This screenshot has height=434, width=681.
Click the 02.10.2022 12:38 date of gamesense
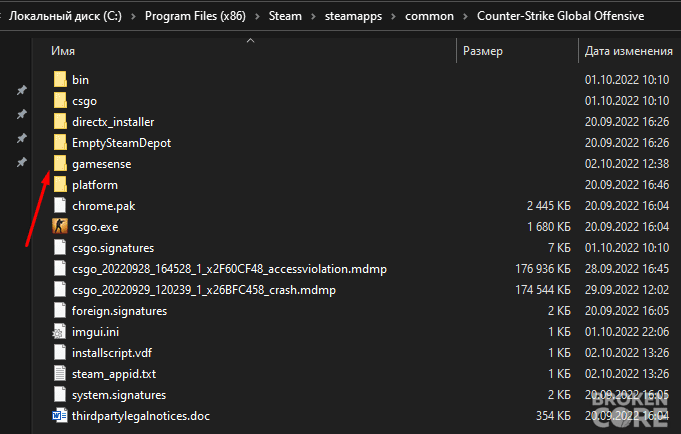click(x=627, y=164)
